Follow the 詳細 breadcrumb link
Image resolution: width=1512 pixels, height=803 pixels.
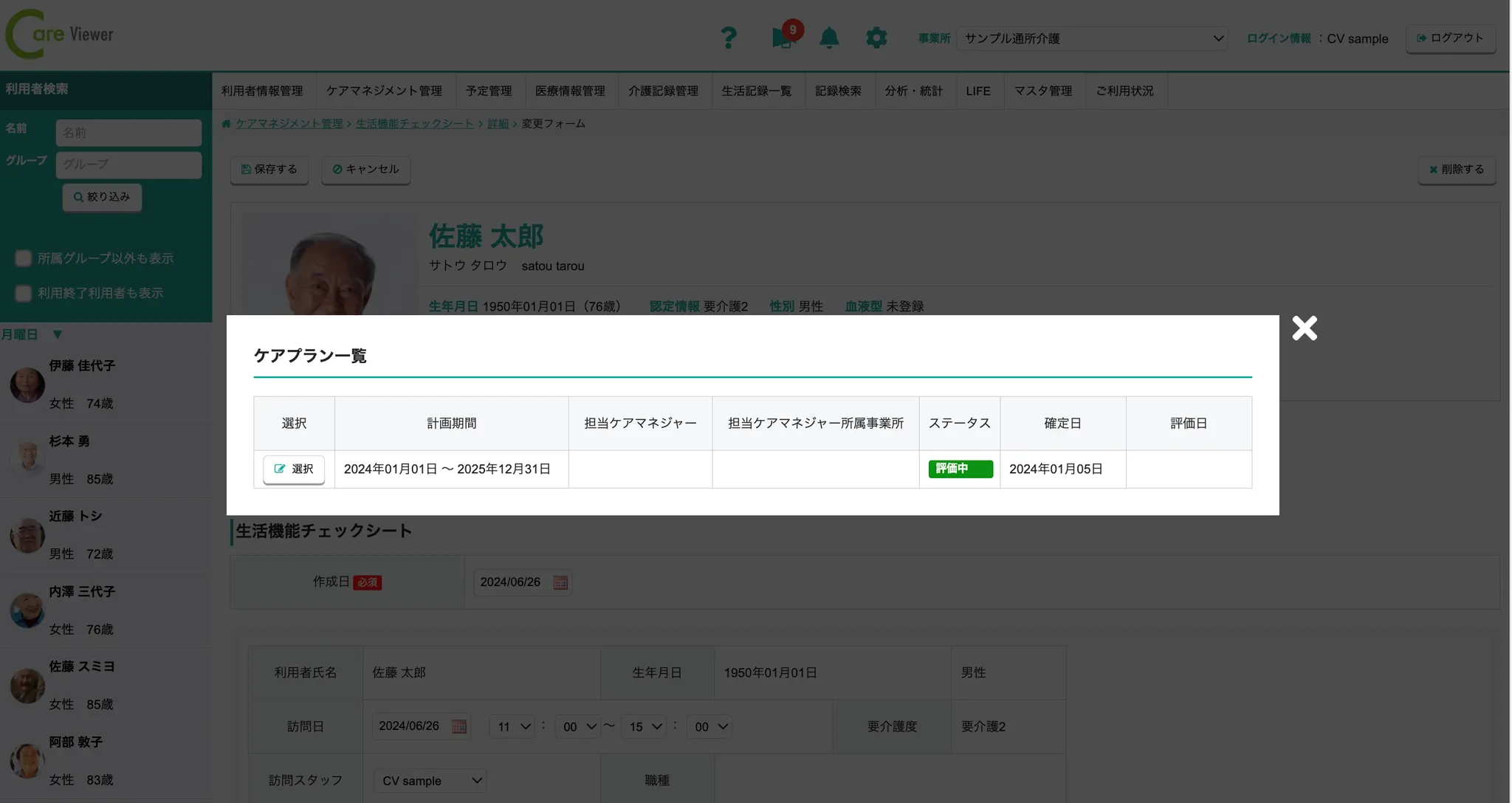pos(498,124)
